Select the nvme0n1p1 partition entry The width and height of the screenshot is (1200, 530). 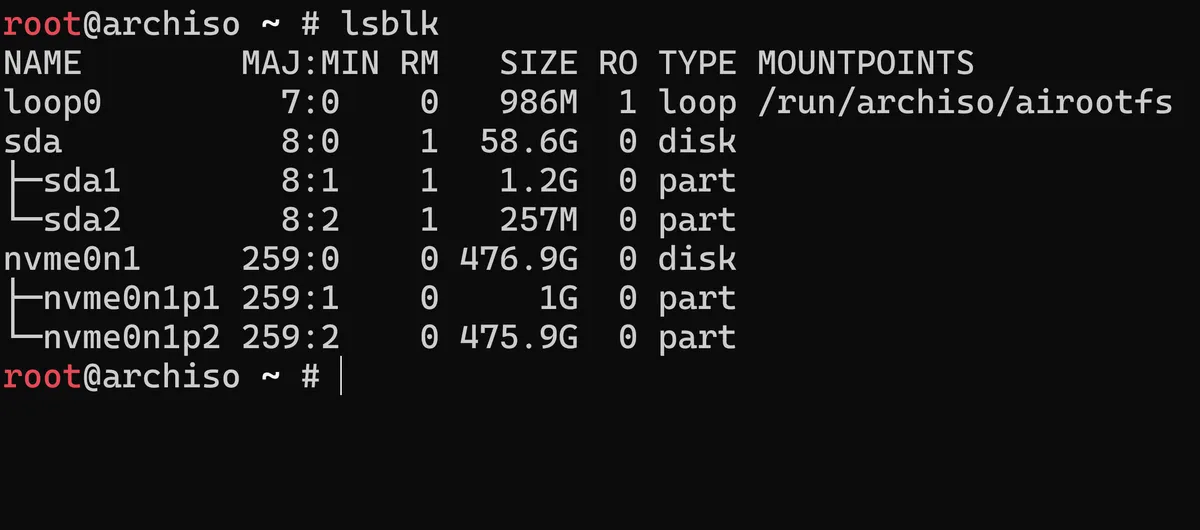tap(131, 298)
